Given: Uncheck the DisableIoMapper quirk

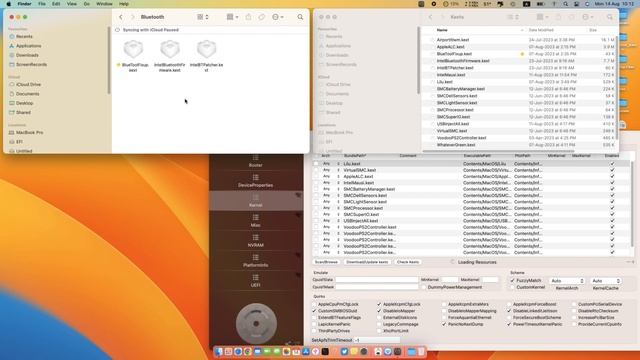Looking at the screenshot, I should pyautogui.click(x=379, y=311).
